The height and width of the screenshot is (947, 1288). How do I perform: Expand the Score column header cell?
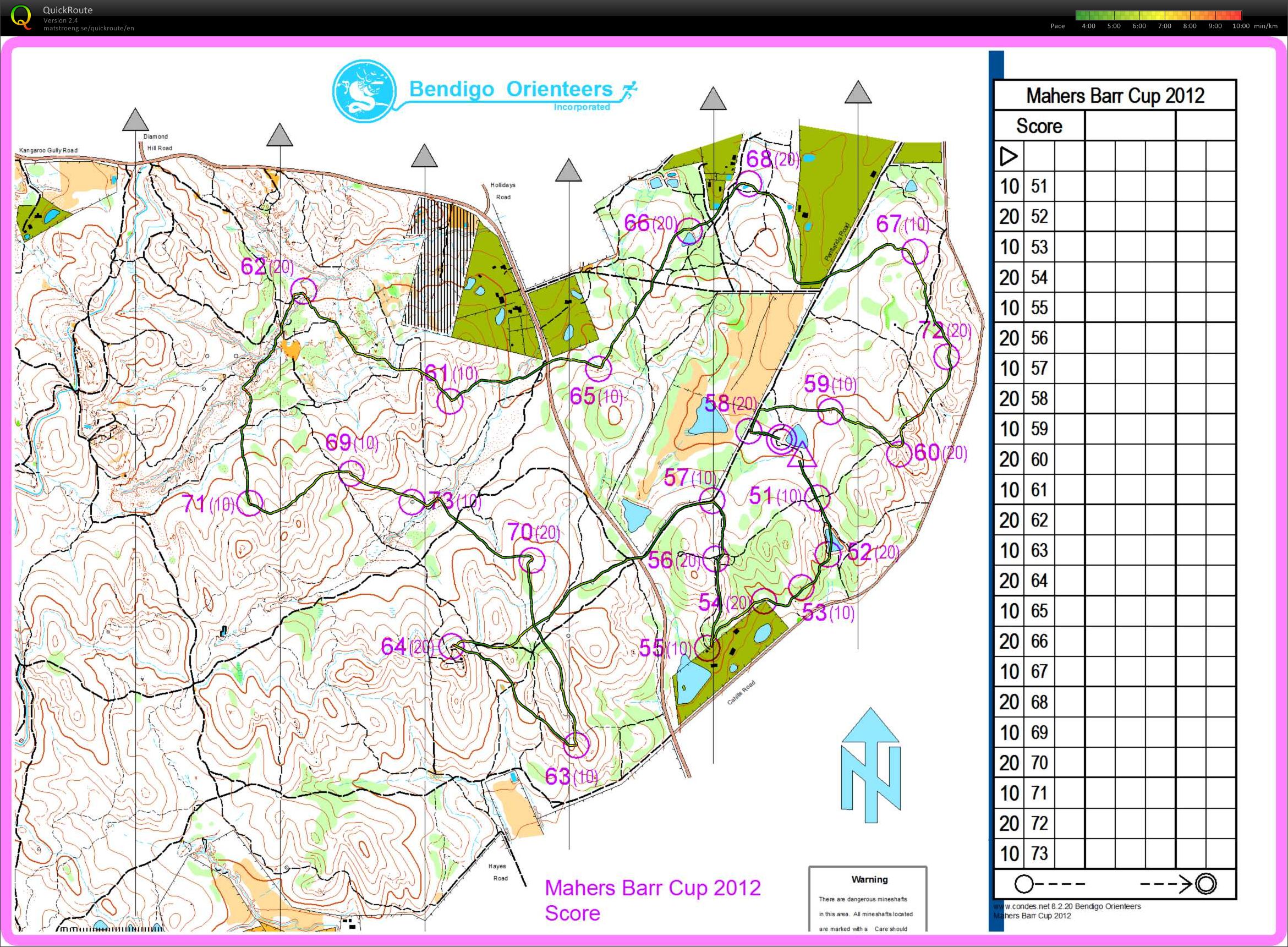(x=1038, y=126)
